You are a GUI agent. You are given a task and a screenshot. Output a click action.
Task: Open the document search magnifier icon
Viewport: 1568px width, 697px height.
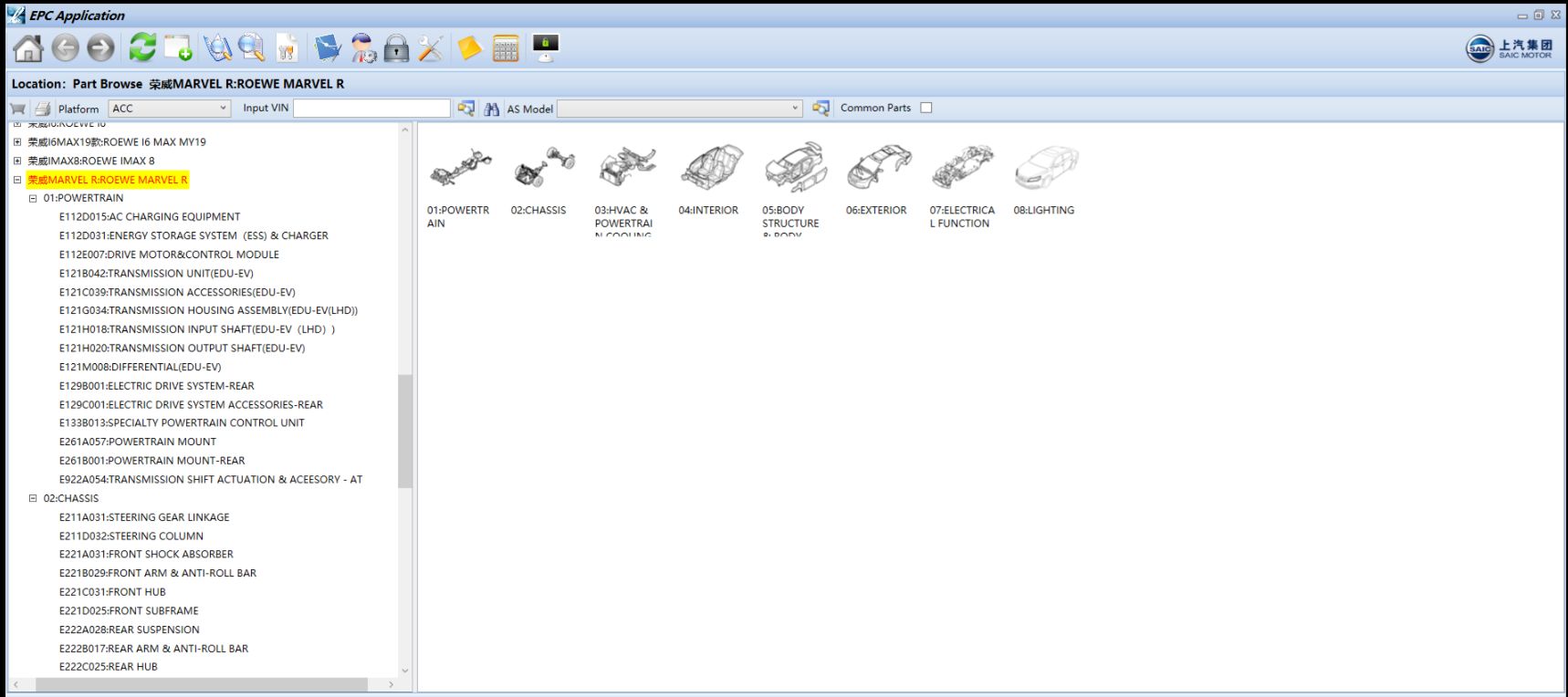(x=251, y=47)
